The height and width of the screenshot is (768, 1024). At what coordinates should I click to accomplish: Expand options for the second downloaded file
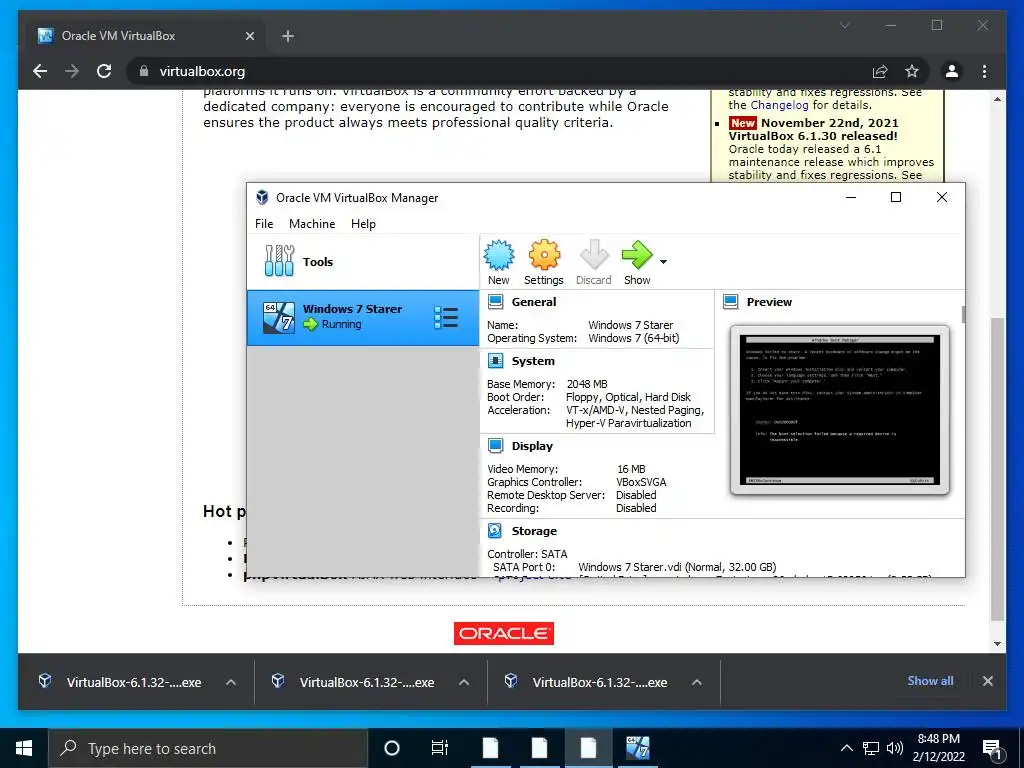(x=464, y=682)
